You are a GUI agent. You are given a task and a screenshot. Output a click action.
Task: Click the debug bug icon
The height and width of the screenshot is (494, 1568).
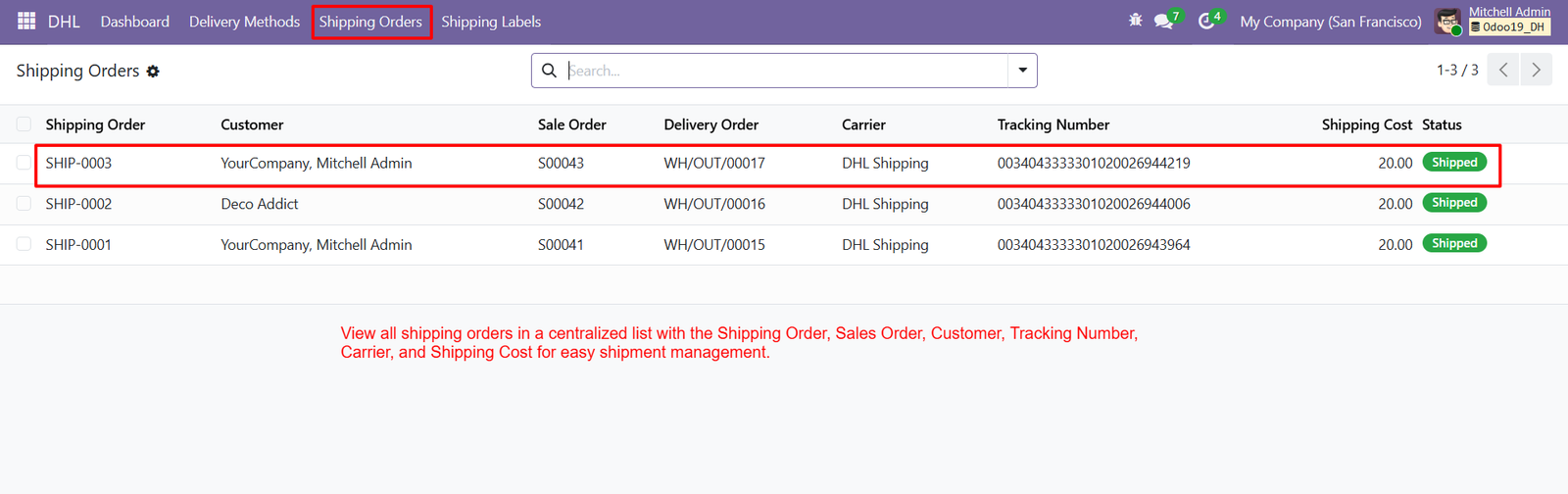point(1135,20)
